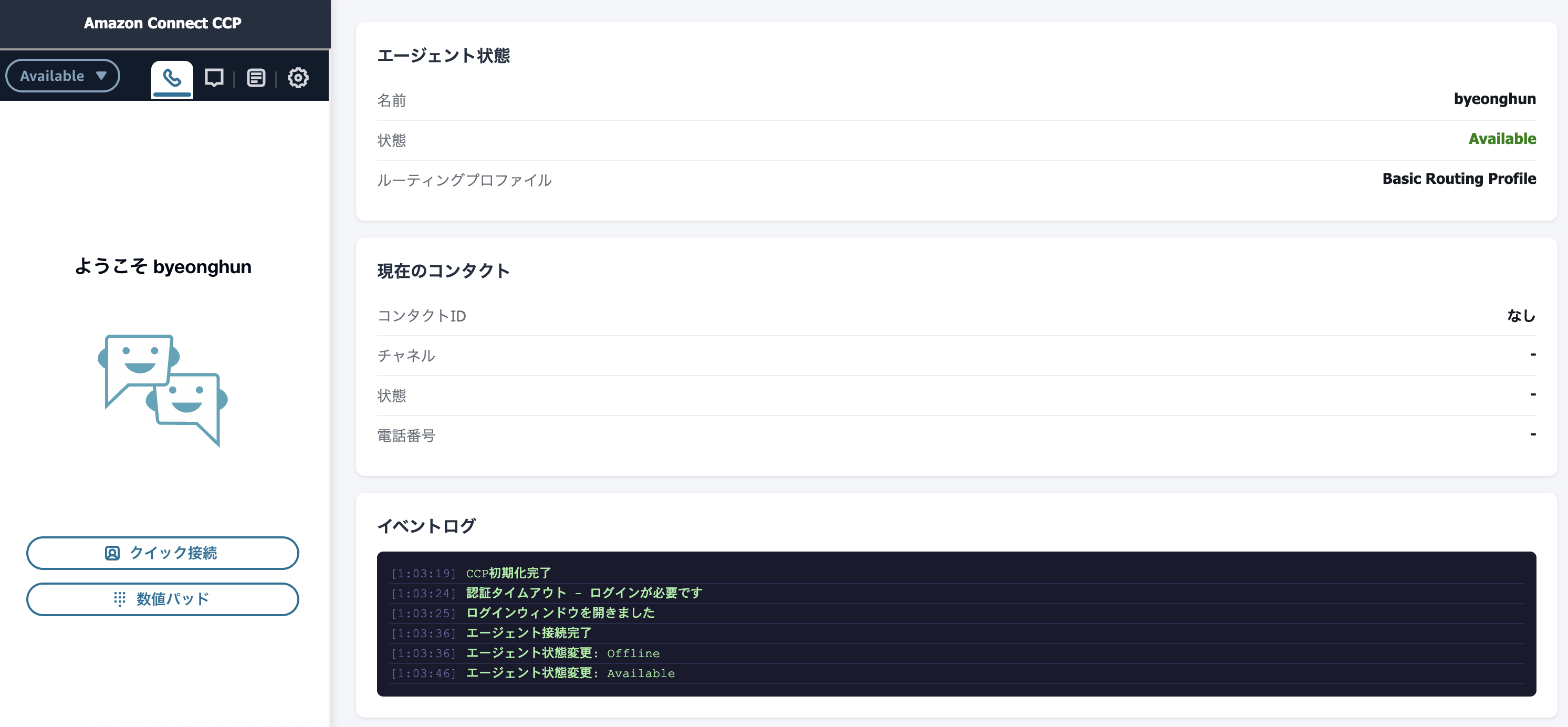Screen dimensions: 1568x727
Task: Click the person icon inside クイック接続 button
Action: click(x=112, y=553)
